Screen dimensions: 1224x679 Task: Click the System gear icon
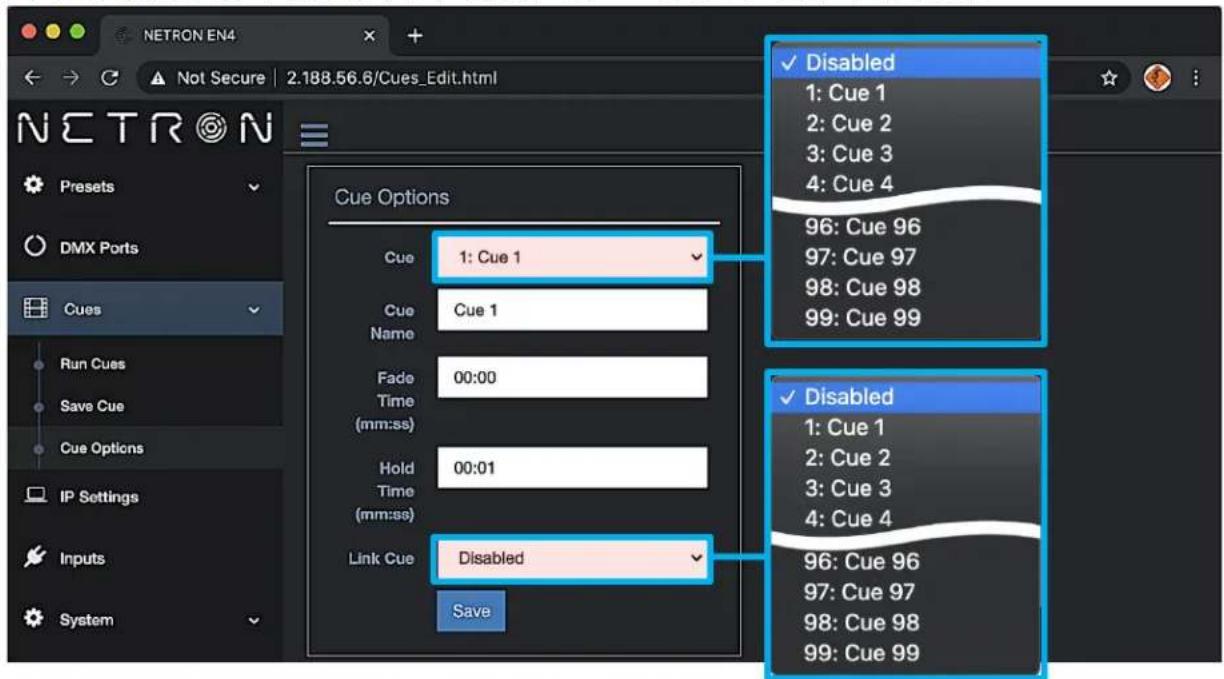coord(33,619)
